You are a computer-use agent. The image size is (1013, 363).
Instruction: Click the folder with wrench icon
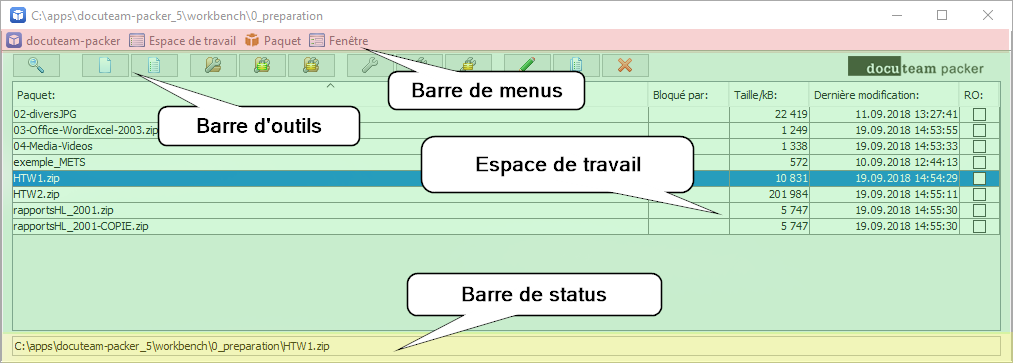click(213, 65)
